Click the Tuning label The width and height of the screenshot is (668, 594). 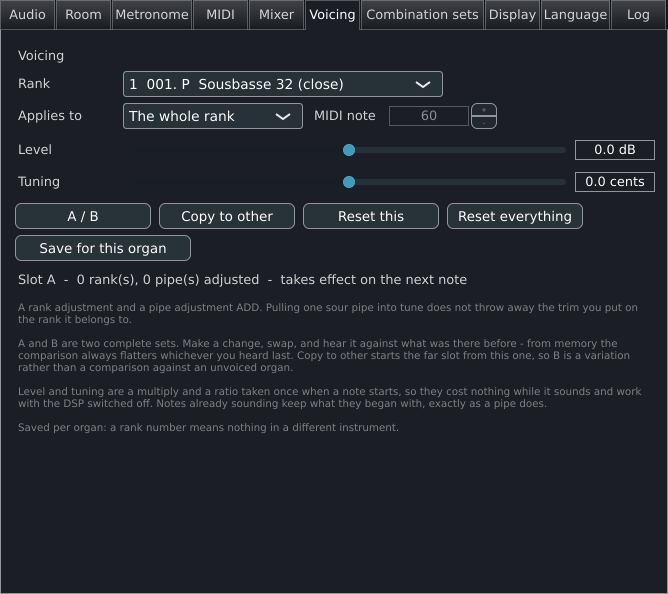coord(39,182)
